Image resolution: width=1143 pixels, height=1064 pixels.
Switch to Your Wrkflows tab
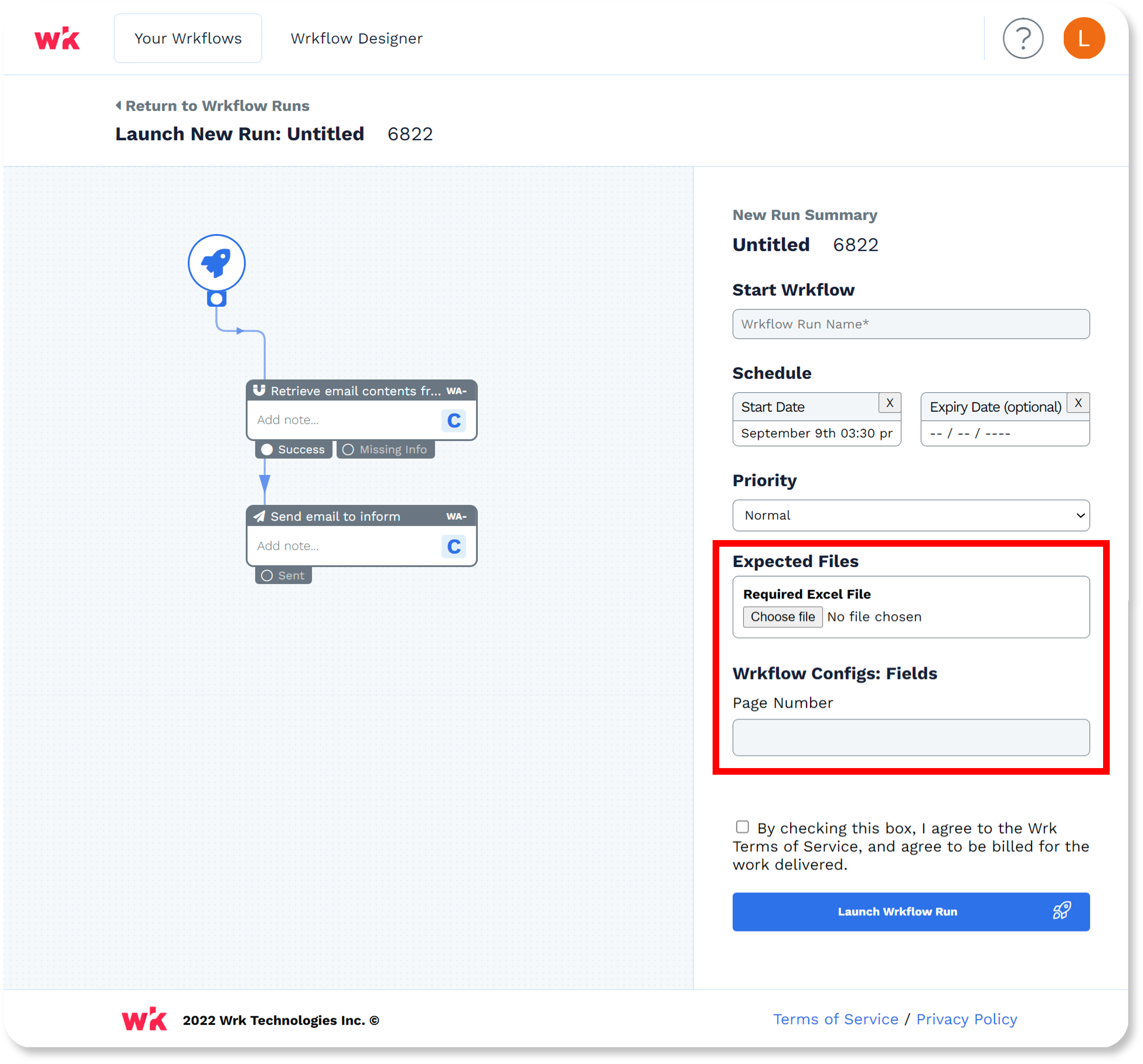tap(188, 38)
